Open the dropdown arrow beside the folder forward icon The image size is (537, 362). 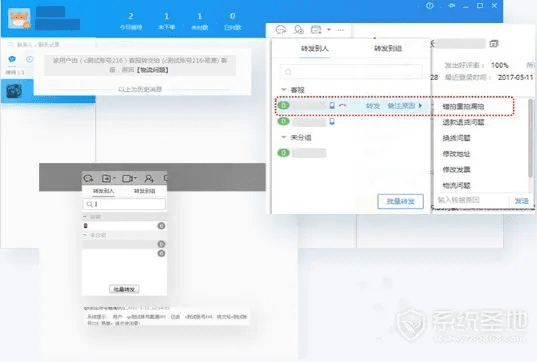114,178
